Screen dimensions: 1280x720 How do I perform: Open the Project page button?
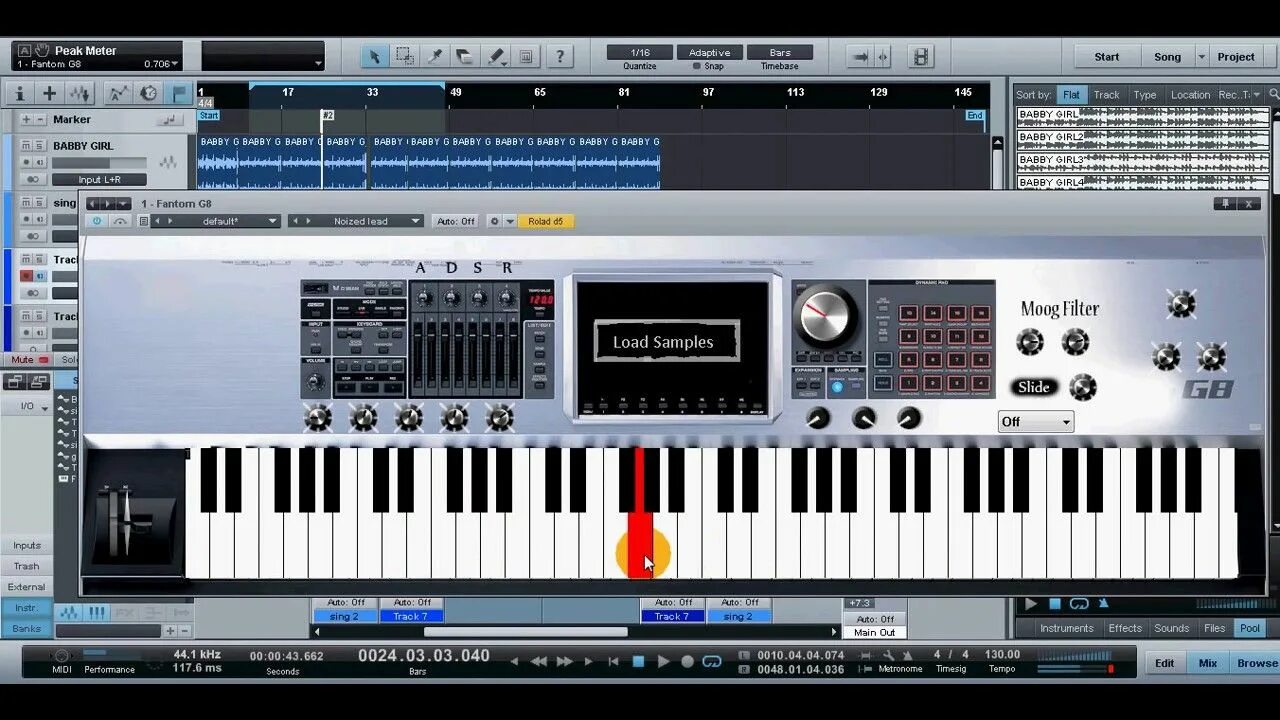[x=1236, y=57]
